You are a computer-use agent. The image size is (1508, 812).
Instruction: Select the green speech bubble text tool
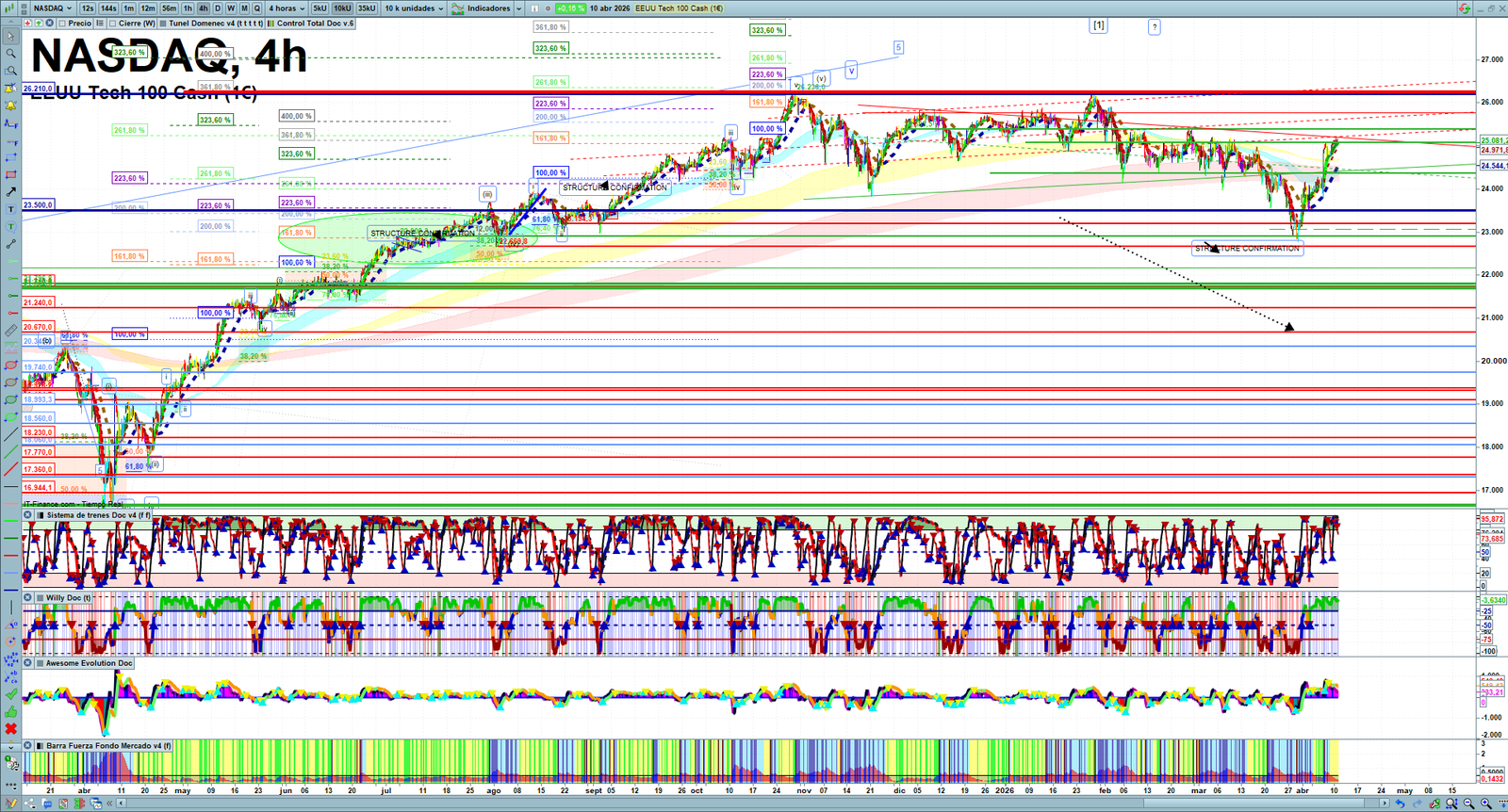tap(10, 227)
